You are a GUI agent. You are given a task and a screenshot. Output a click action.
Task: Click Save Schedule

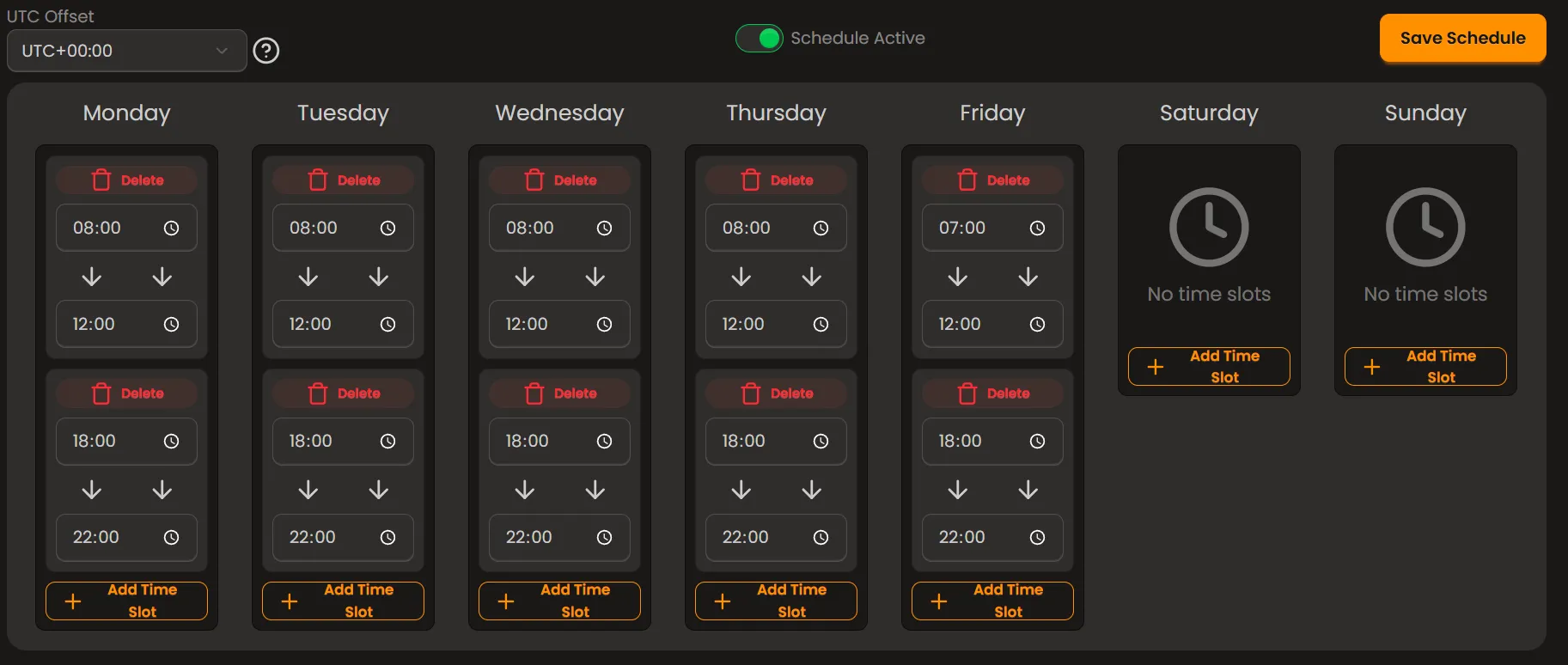coord(1461,38)
